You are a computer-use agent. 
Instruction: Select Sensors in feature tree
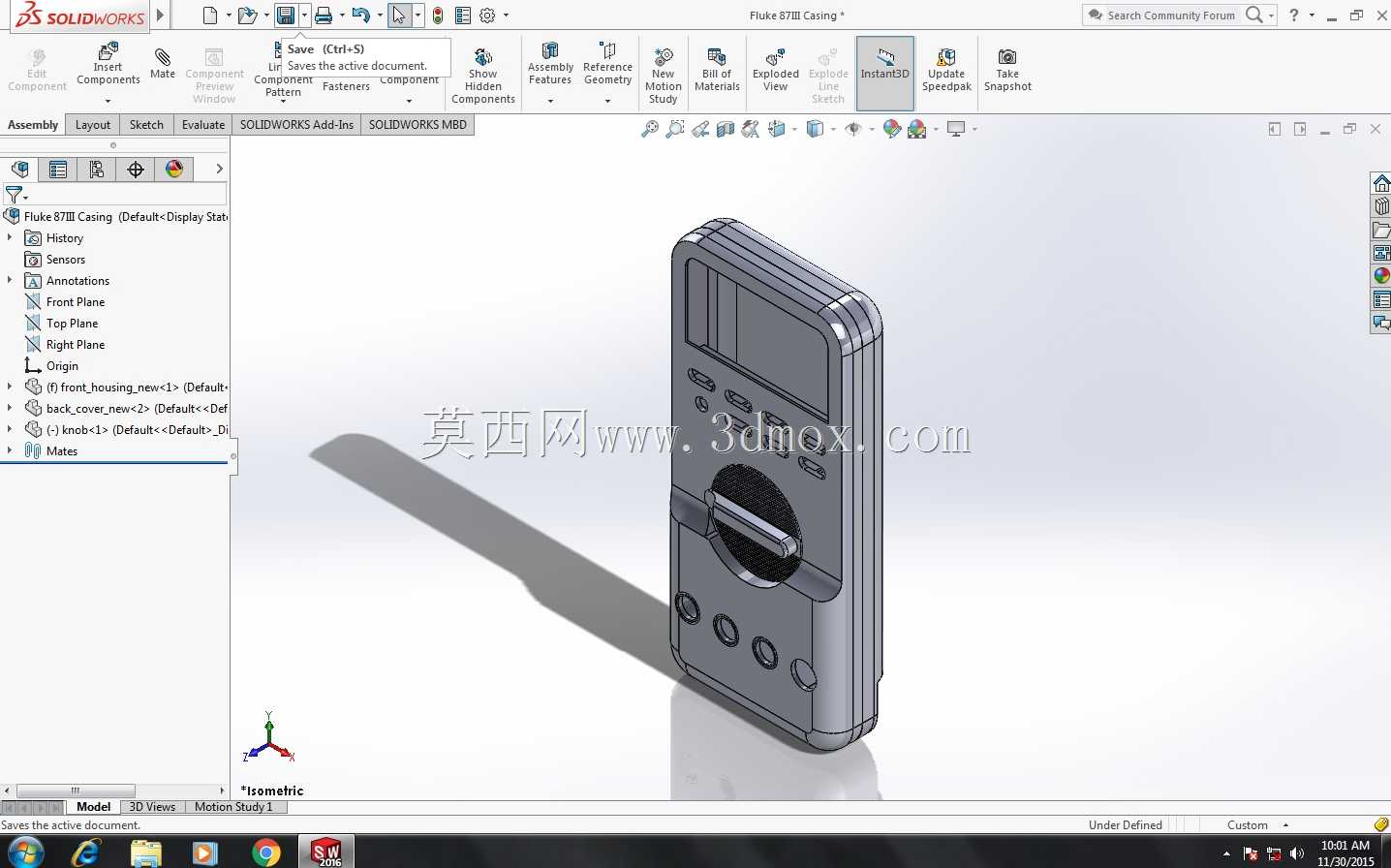click(x=66, y=260)
